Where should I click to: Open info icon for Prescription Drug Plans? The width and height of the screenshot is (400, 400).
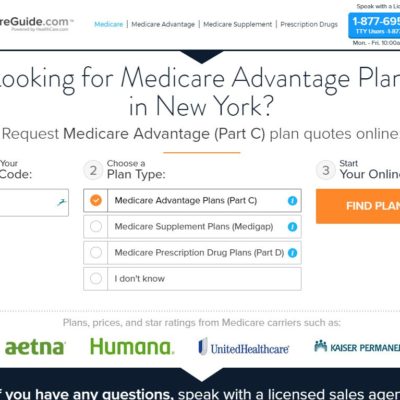[292, 253]
